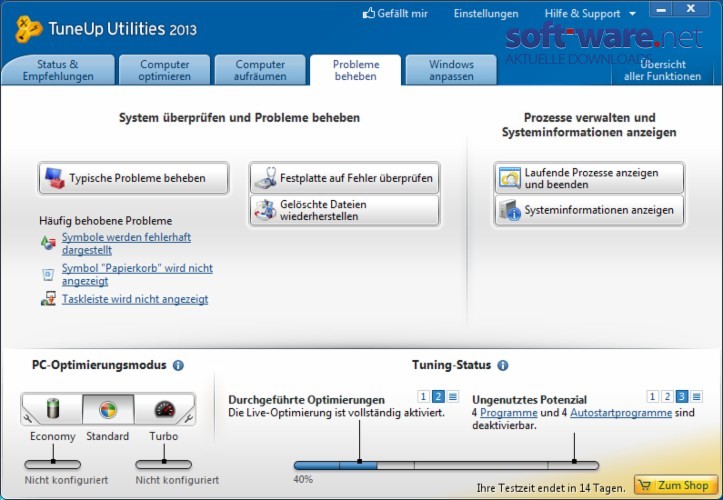Show page 3 of Ungenutztes Potenzial
Image resolution: width=723 pixels, height=500 pixels.
pos(682,396)
